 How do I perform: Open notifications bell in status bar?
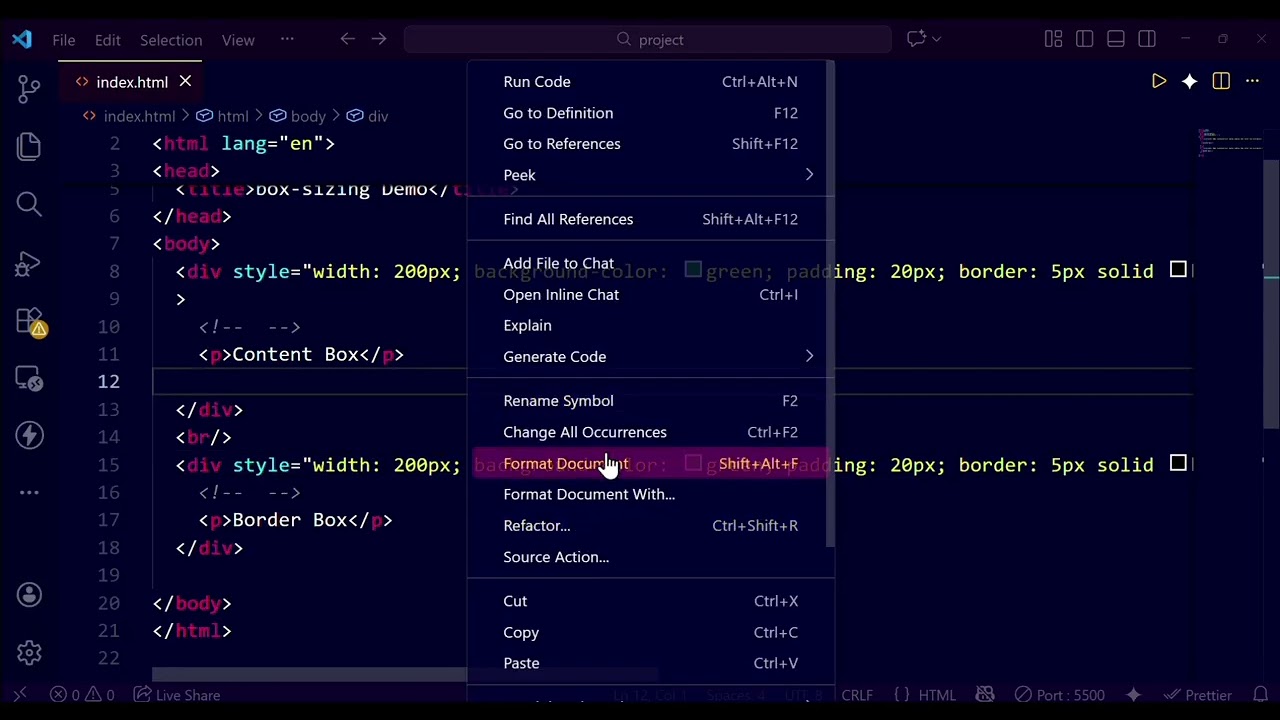[x=1260, y=695]
